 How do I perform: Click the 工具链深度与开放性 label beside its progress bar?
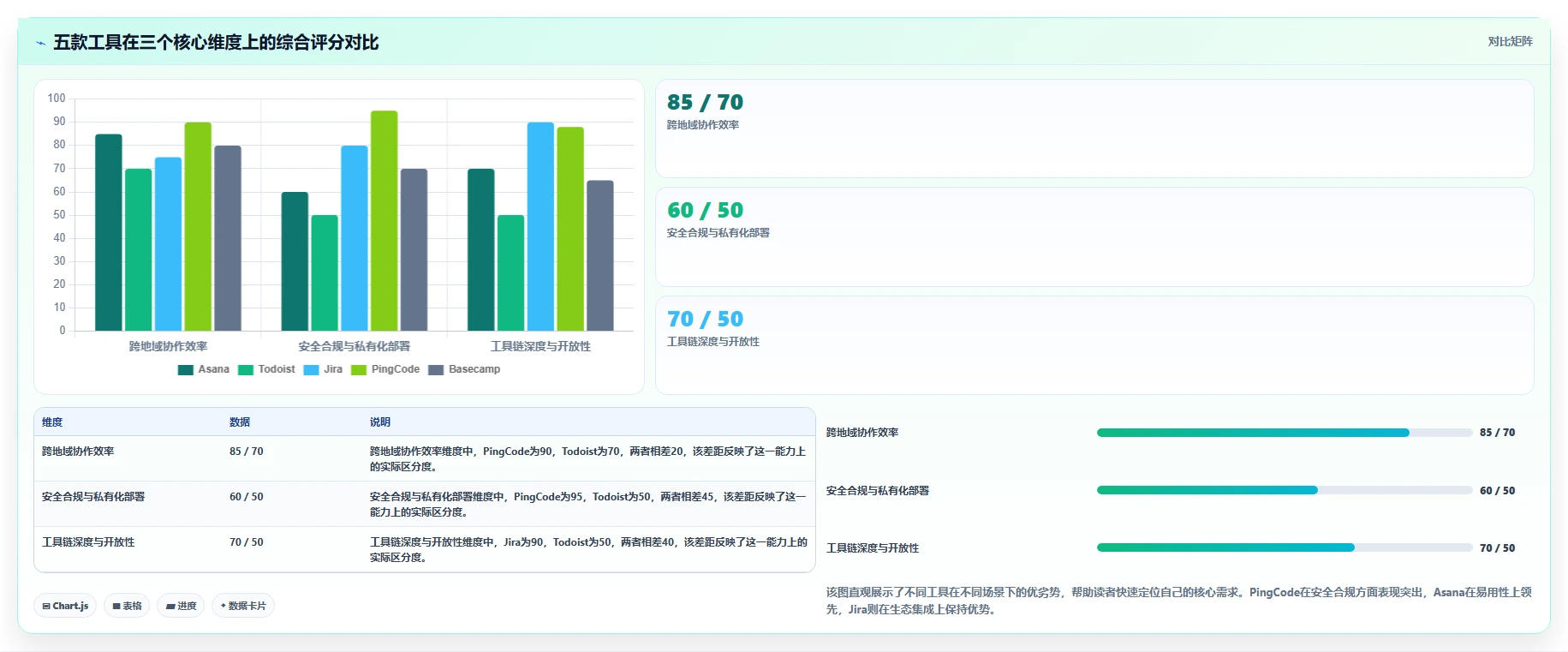click(x=873, y=548)
